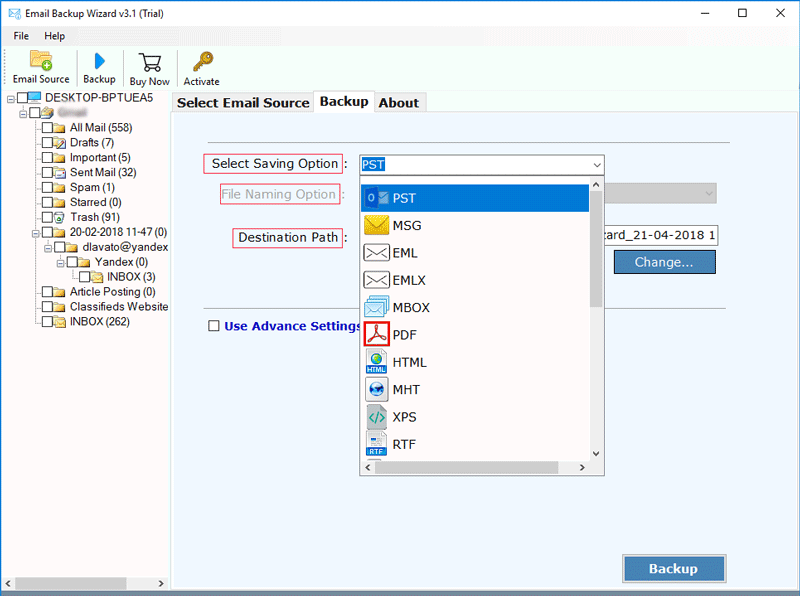Choose the MSG envelope icon
The width and height of the screenshot is (800, 596).
376,225
